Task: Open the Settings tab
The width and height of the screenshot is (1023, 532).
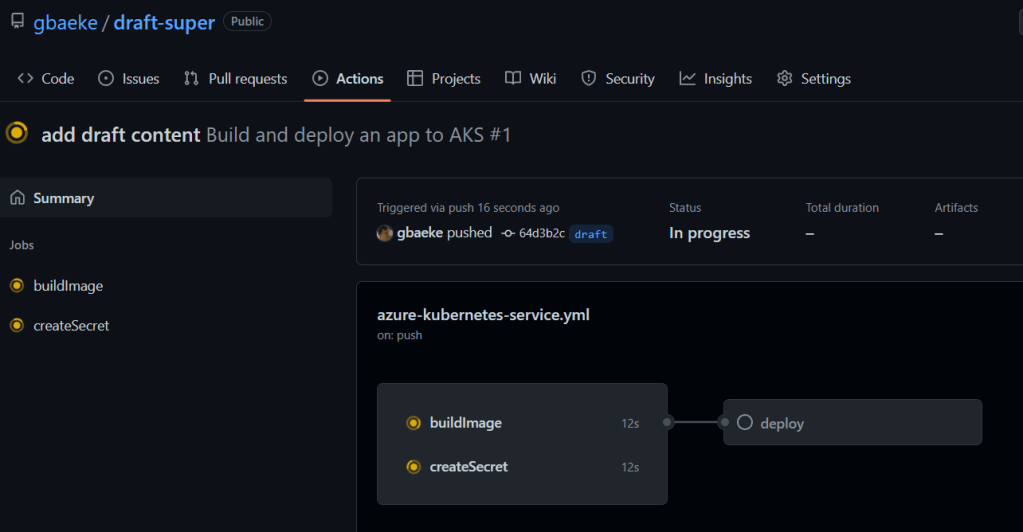Action: 814,79
